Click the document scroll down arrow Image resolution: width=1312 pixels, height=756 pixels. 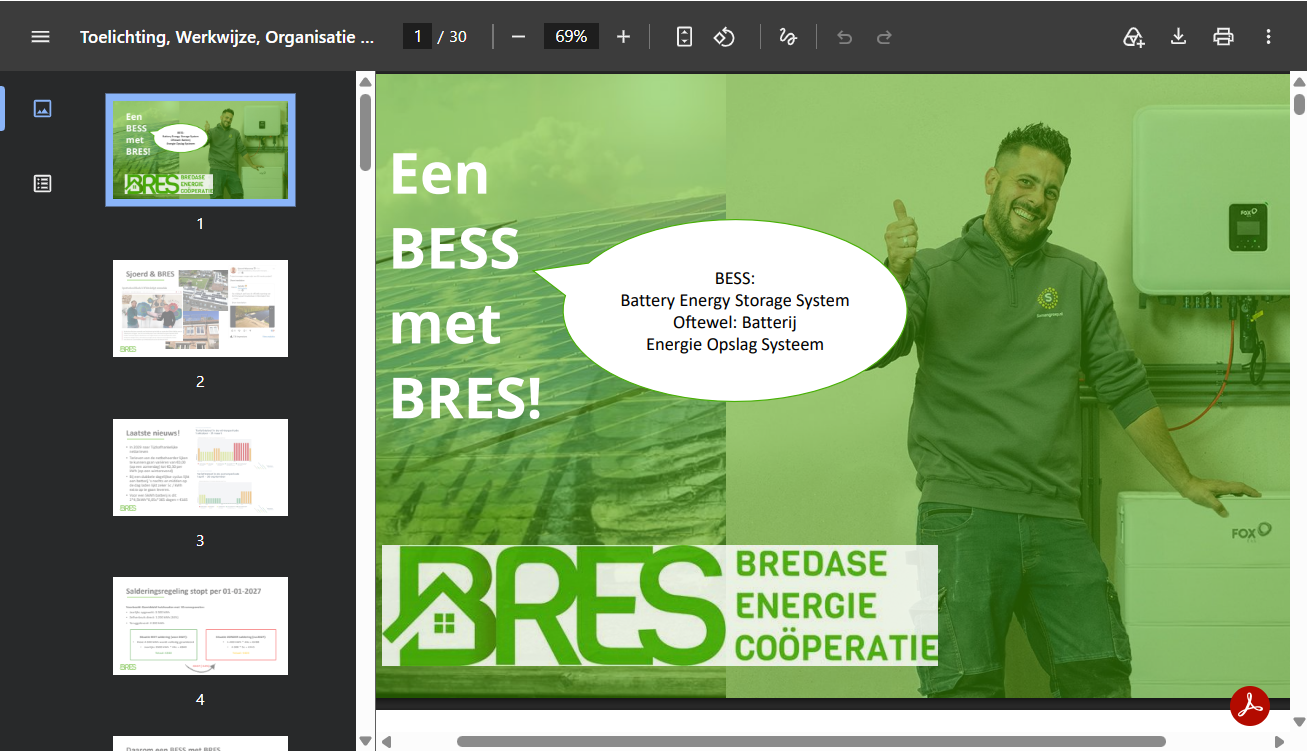[x=1299, y=721]
